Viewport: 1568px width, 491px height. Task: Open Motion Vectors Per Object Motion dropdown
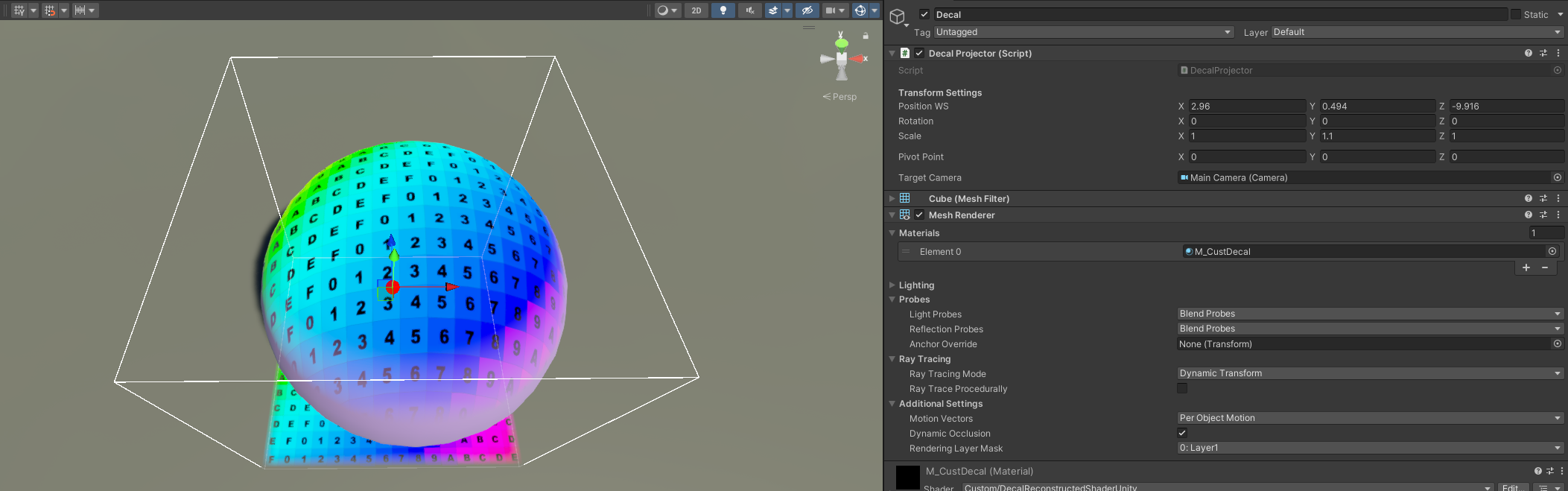coord(1370,418)
